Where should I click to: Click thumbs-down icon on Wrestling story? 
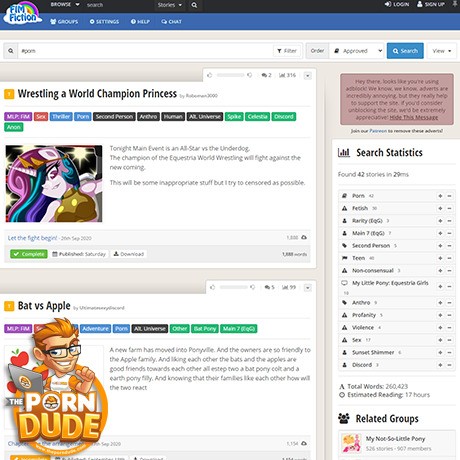[x=249, y=75]
